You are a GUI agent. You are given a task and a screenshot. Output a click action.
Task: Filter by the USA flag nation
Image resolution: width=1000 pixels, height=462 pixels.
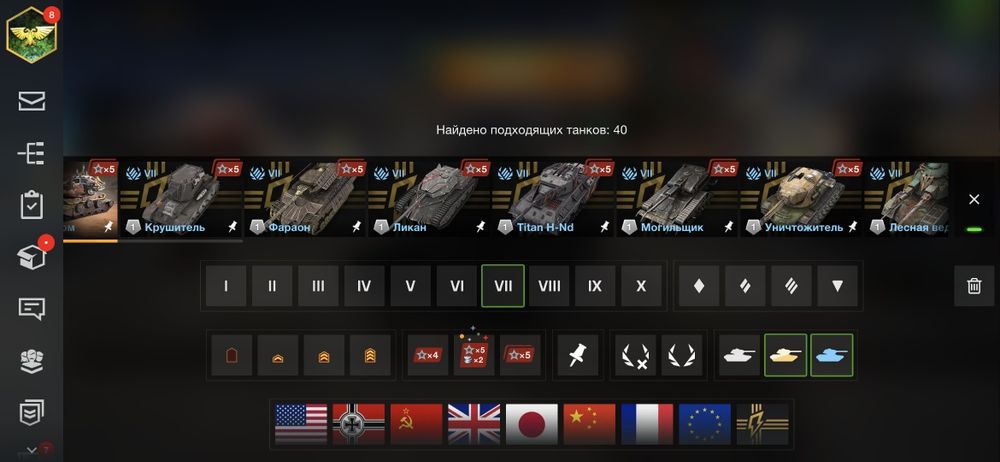[x=300, y=424]
